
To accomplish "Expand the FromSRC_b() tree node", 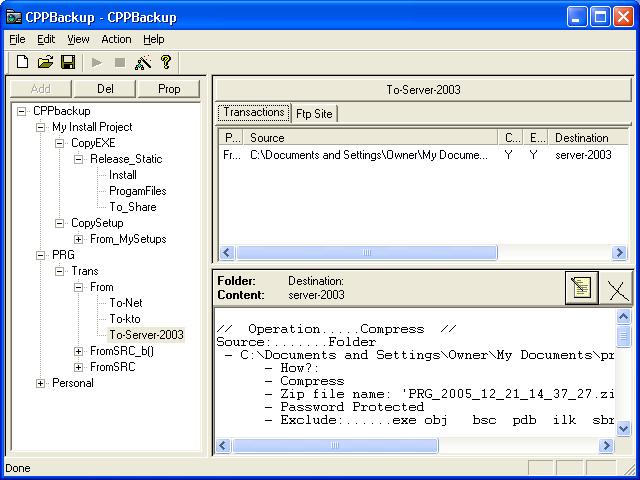I will tap(79, 351).
